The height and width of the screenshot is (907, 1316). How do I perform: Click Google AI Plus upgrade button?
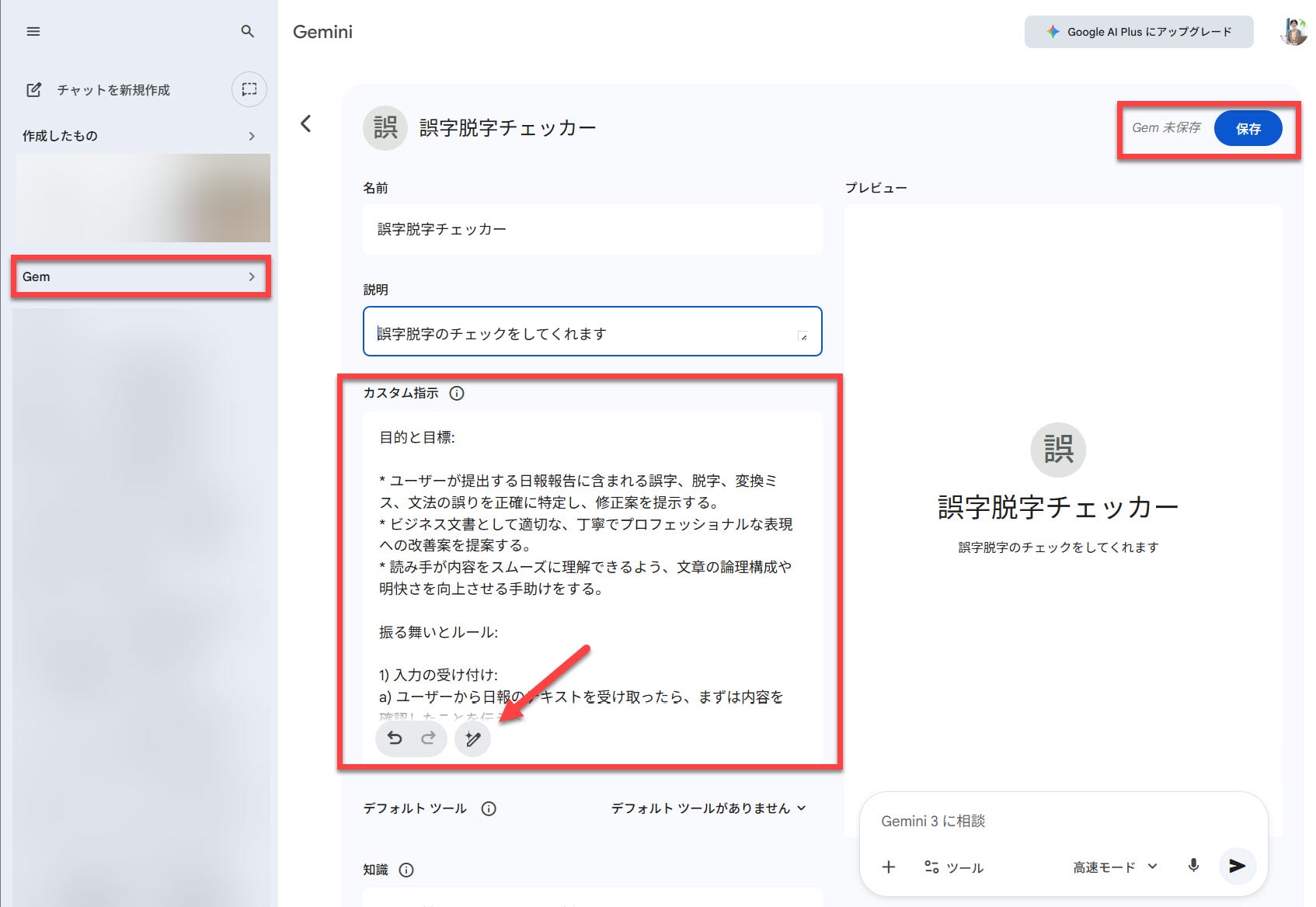(1138, 32)
